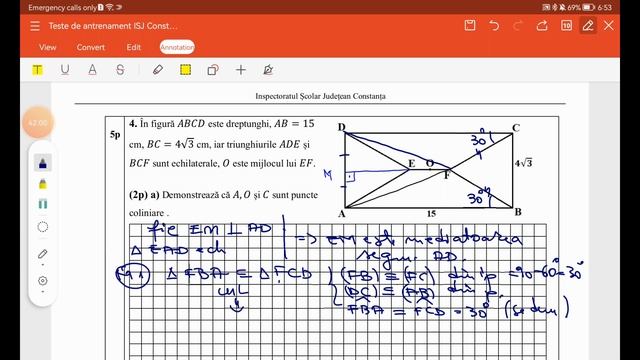
Task: Open side palette settings gear
Action: 43,281
